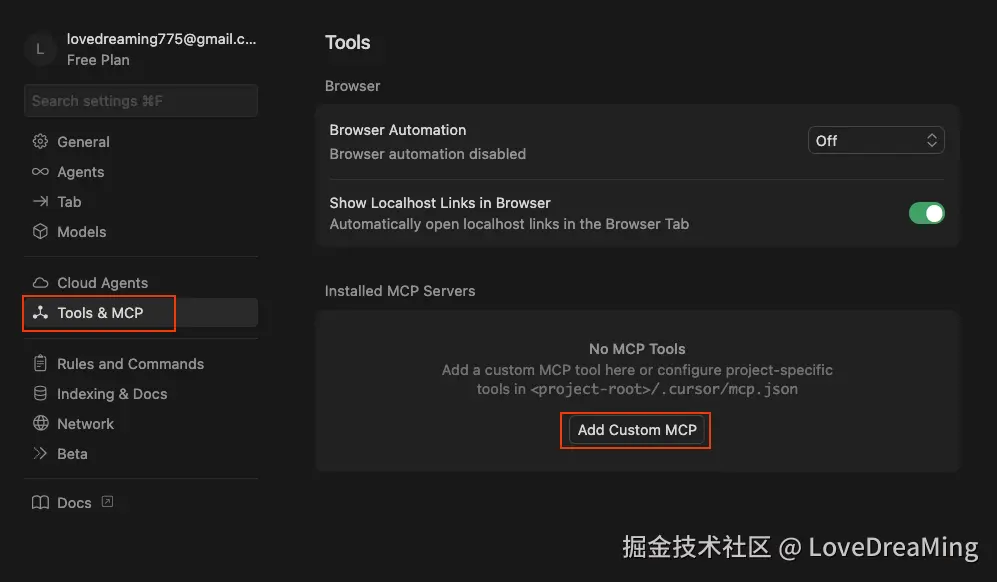This screenshot has width=997, height=582.
Task: Click the Docs book icon
Action: pyautogui.click(x=40, y=503)
